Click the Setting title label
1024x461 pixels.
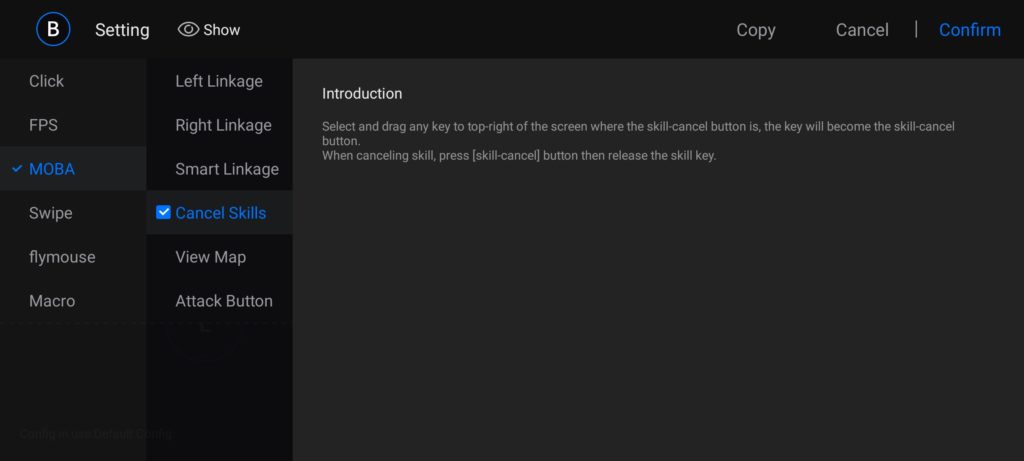(122, 30)
